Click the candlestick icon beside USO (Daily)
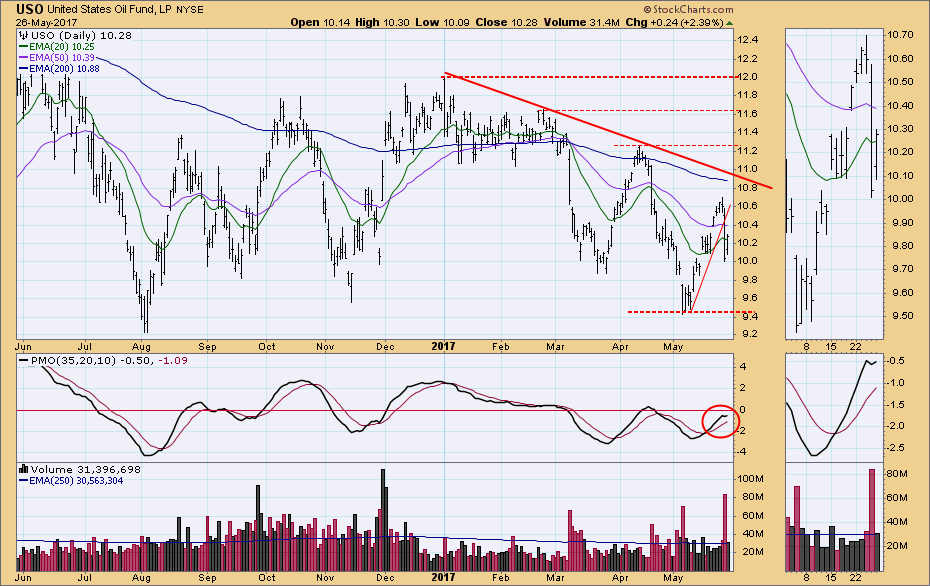 pyautogui.click(x=24, y=36)
